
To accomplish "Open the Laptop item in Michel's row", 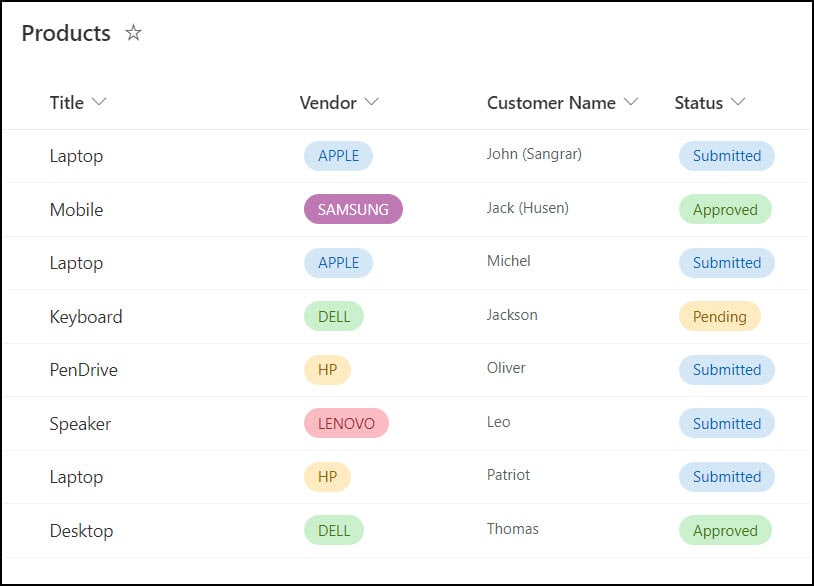I will (x=76, y=263).
